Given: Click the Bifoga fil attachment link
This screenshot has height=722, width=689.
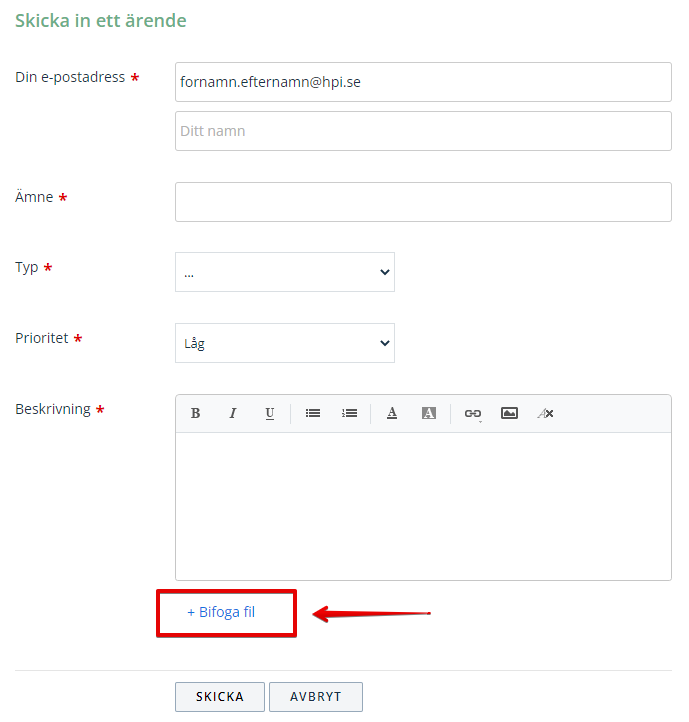Looking at the screenshot, I should point(221,612).
